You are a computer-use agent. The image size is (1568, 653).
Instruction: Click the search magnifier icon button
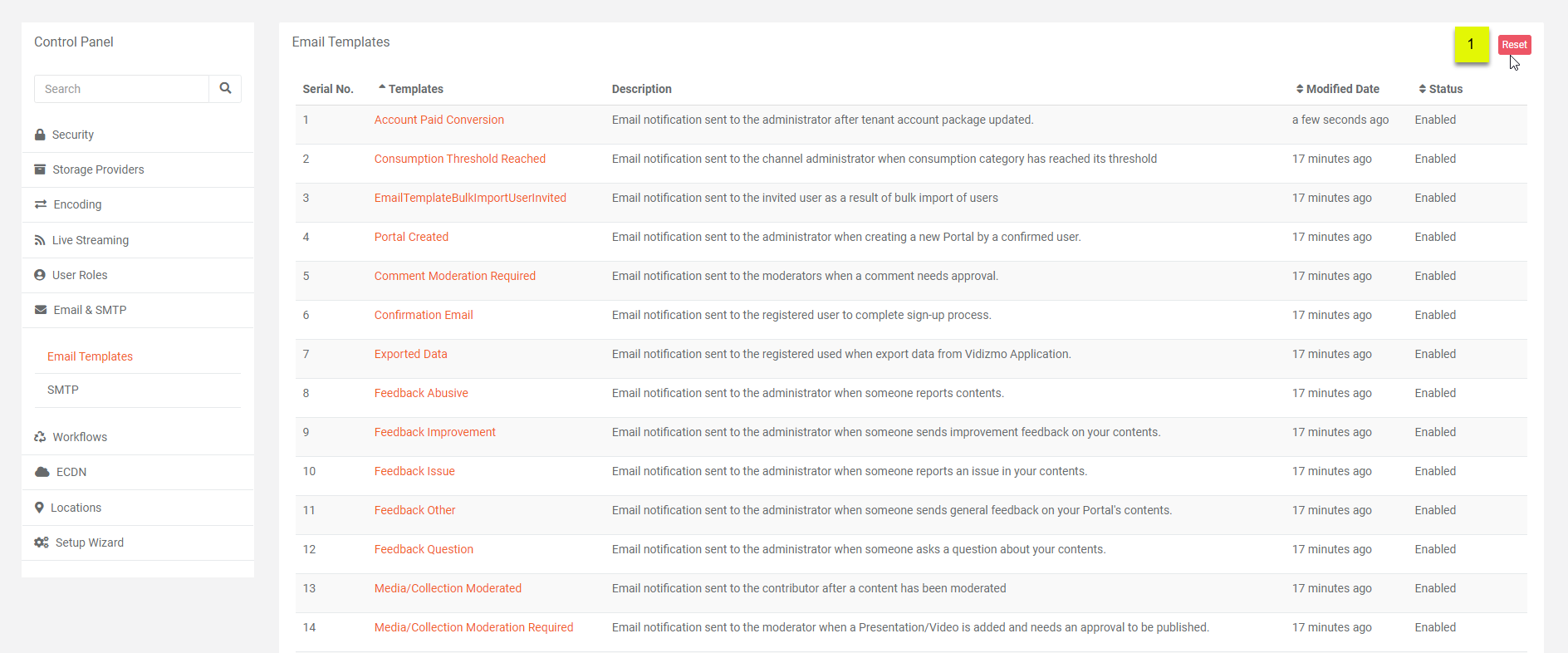pos(225,89)
